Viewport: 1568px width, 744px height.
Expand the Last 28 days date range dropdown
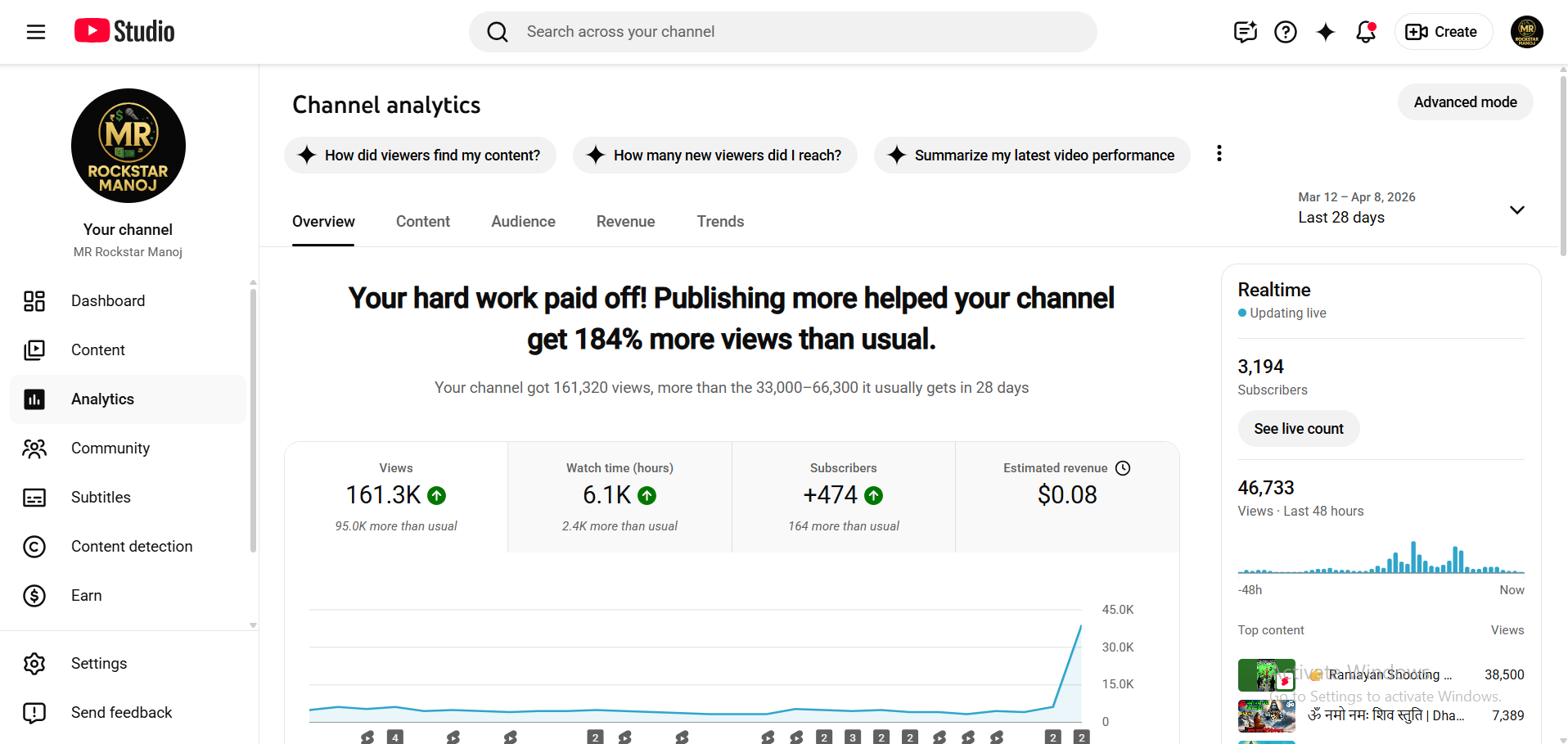1516,210
